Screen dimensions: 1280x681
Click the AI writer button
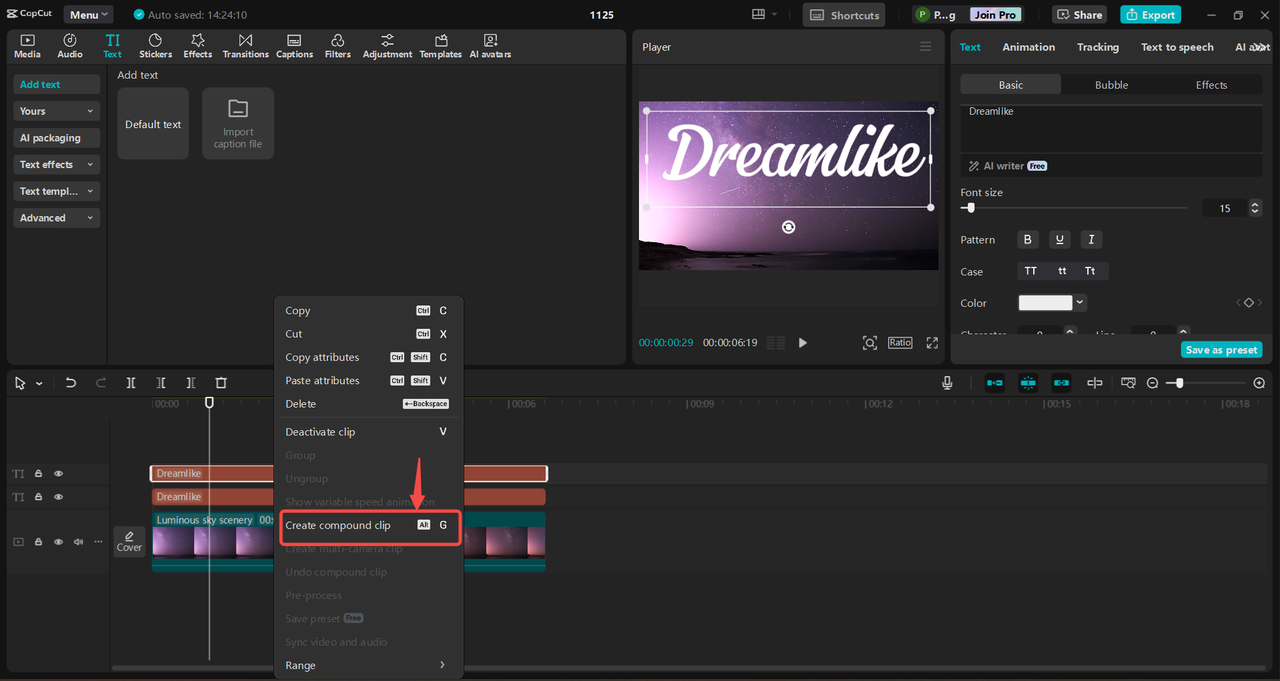tap(1007, 166)
